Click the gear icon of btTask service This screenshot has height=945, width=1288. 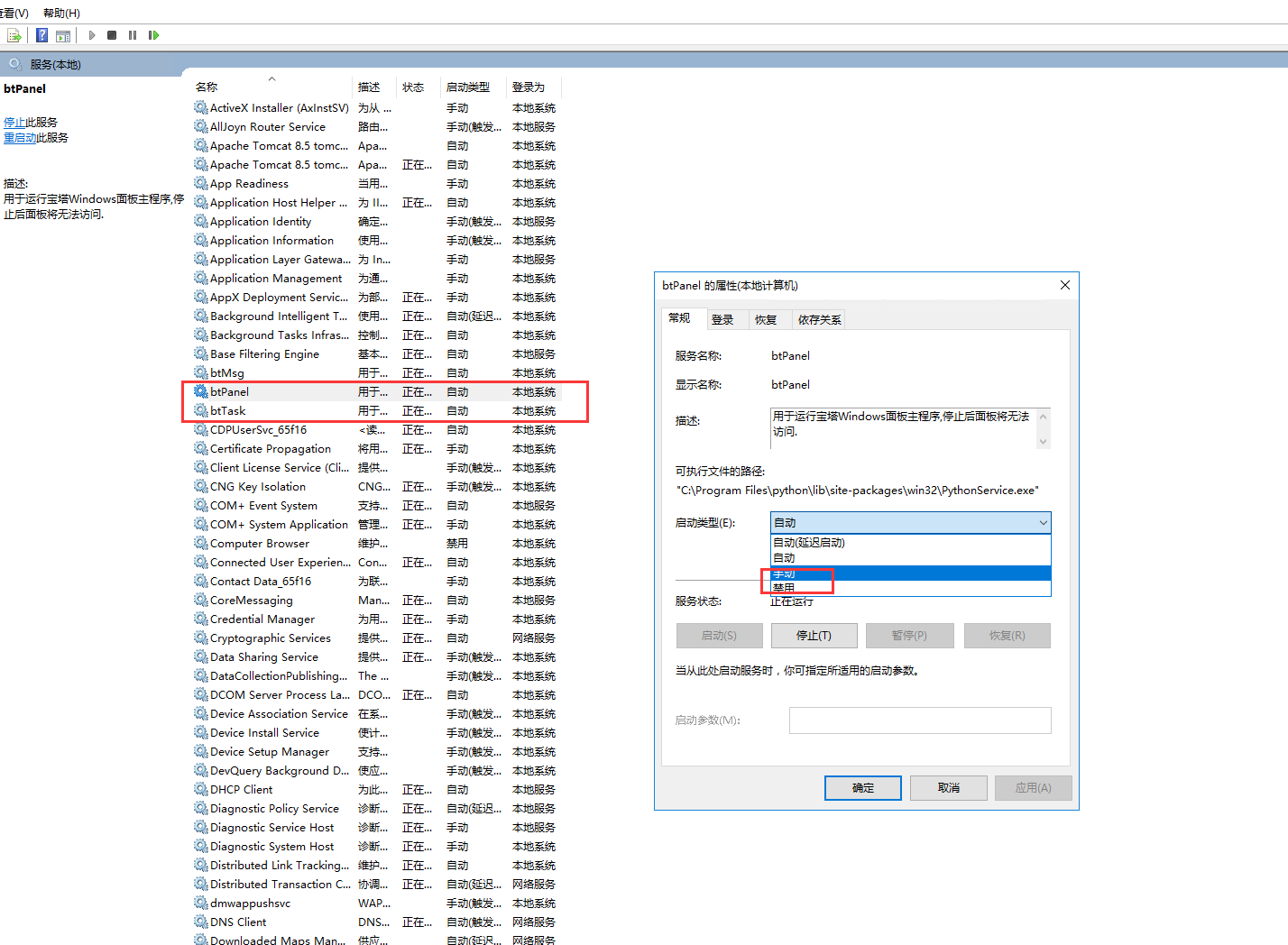click(x=200, y=410)
